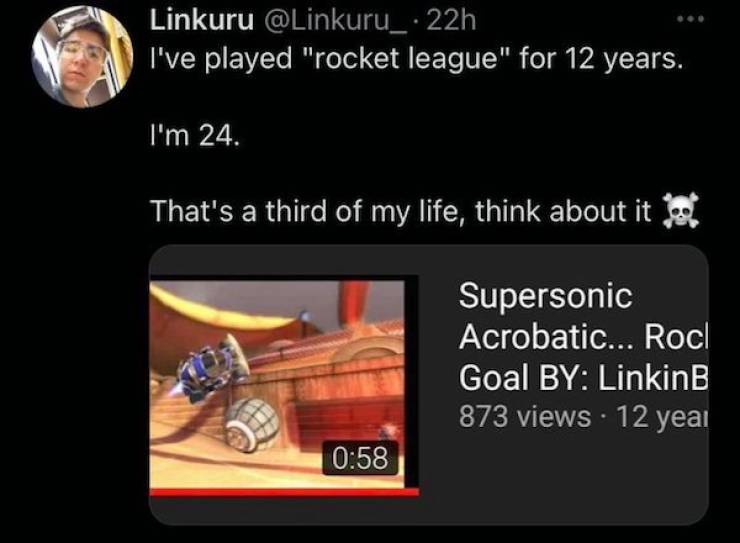This screenshot has width=740, height=543.
Task: Open the Supersonic Acrobatic video title
Action: (583, 336)
